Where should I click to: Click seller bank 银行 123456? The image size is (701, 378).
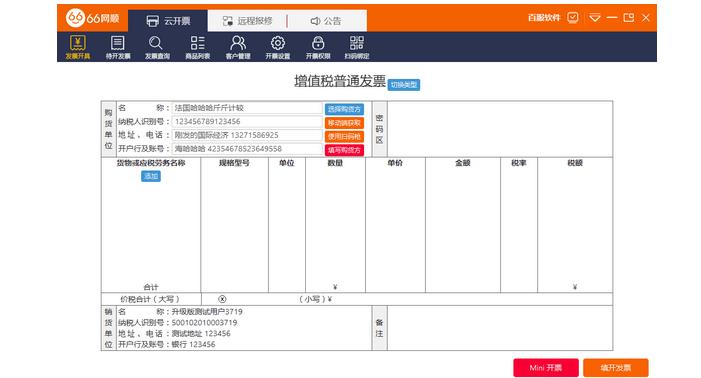[x=194, y=344]
